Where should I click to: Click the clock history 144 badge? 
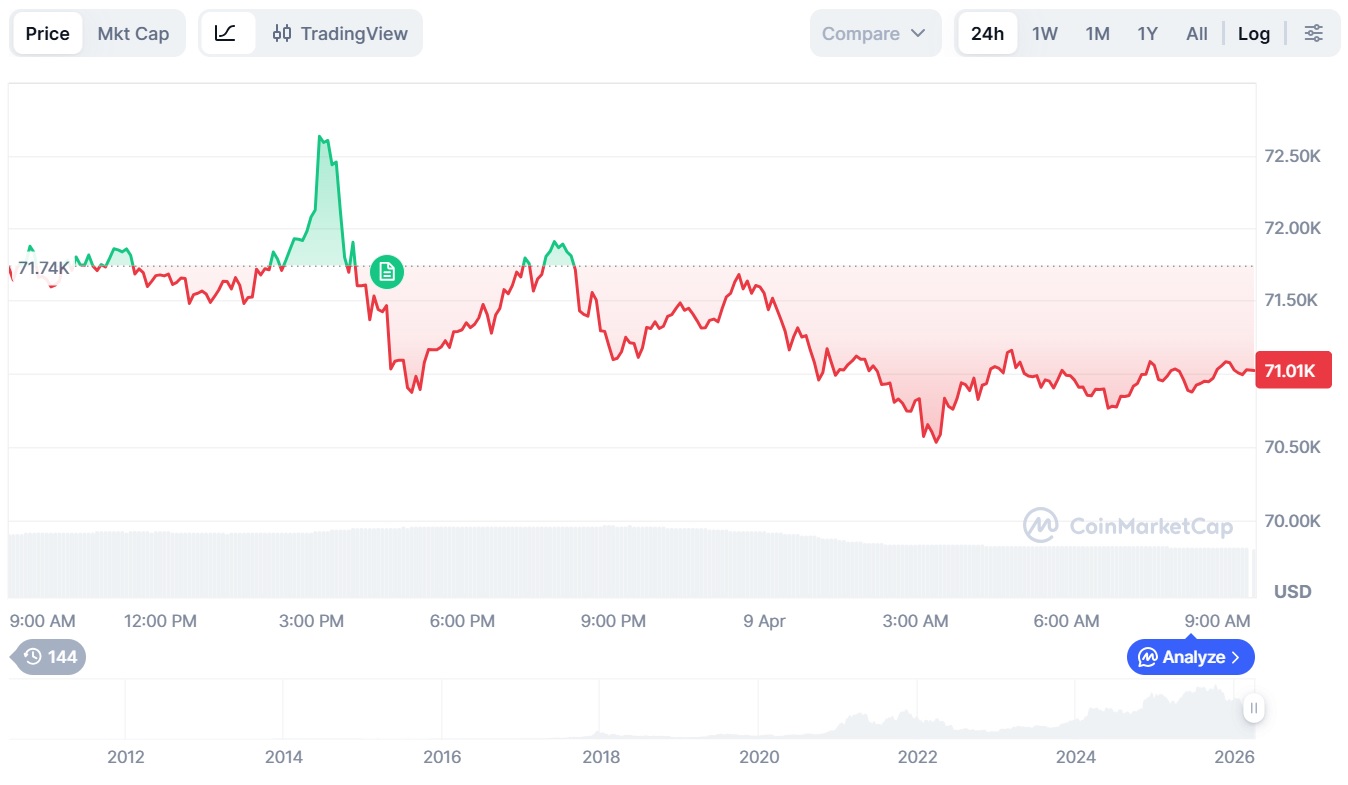tap(50, 657)
